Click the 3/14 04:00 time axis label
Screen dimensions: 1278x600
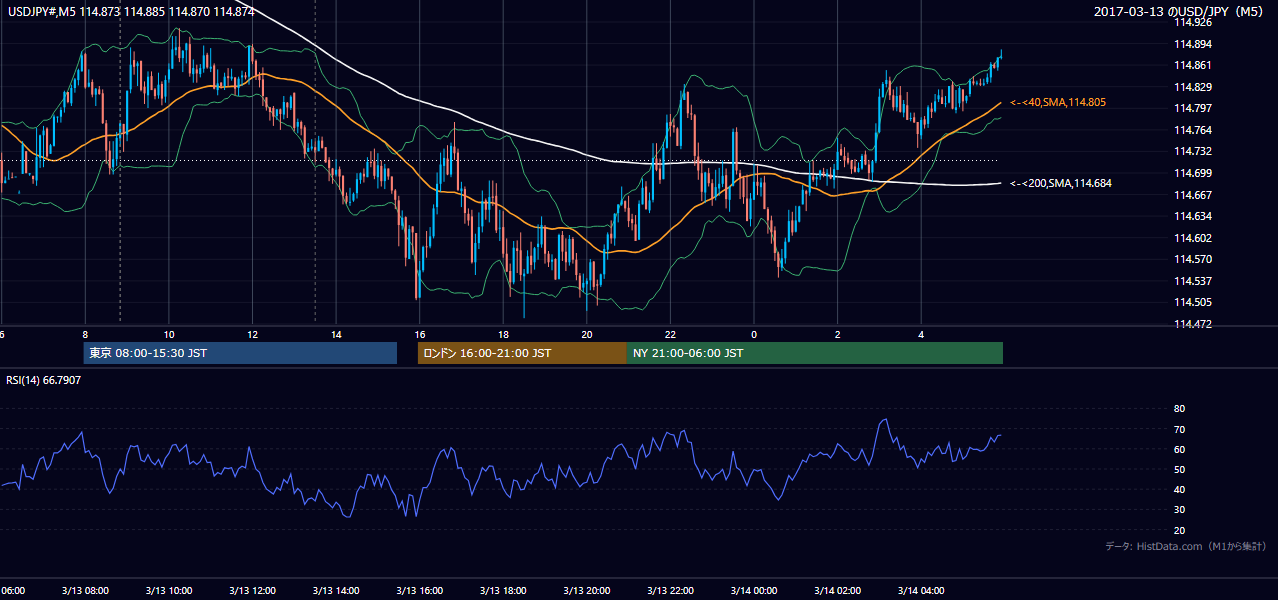[x=921, y=590]
